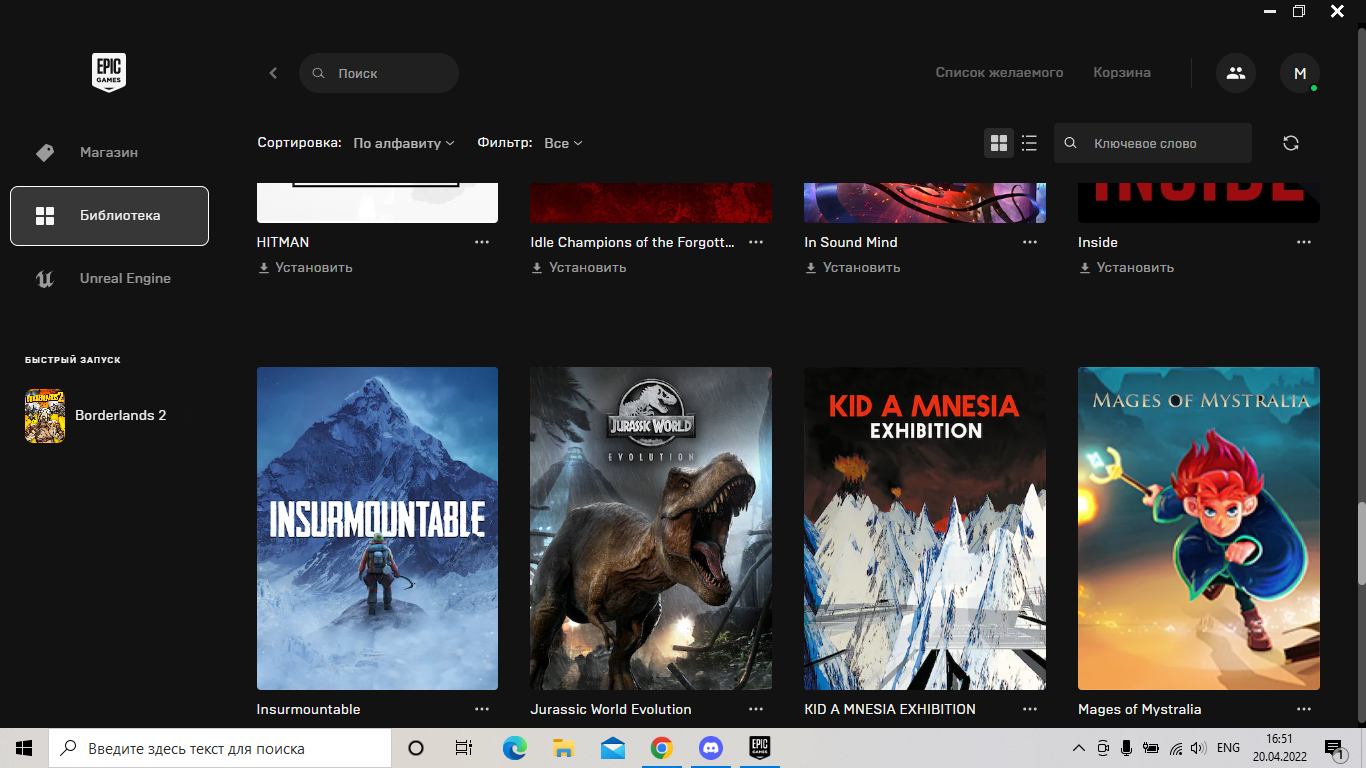Open the friends list icon
The image size is (1366, 768).
1236,73
